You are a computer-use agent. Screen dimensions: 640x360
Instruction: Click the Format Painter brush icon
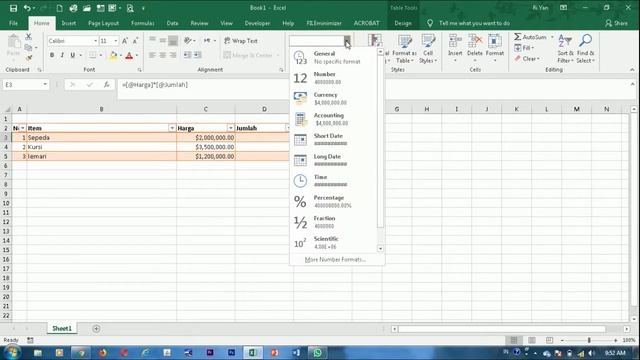click(x=29, y=58)
